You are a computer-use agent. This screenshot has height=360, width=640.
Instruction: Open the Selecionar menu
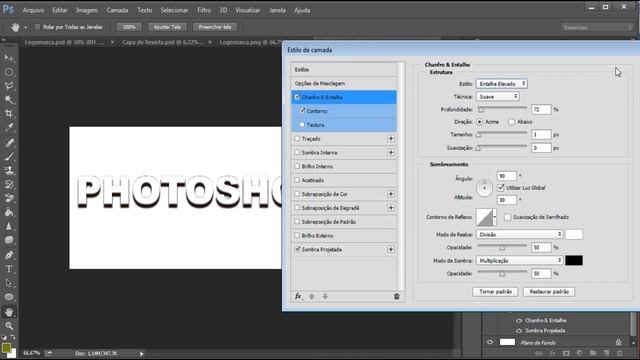(x=174, y=10)
